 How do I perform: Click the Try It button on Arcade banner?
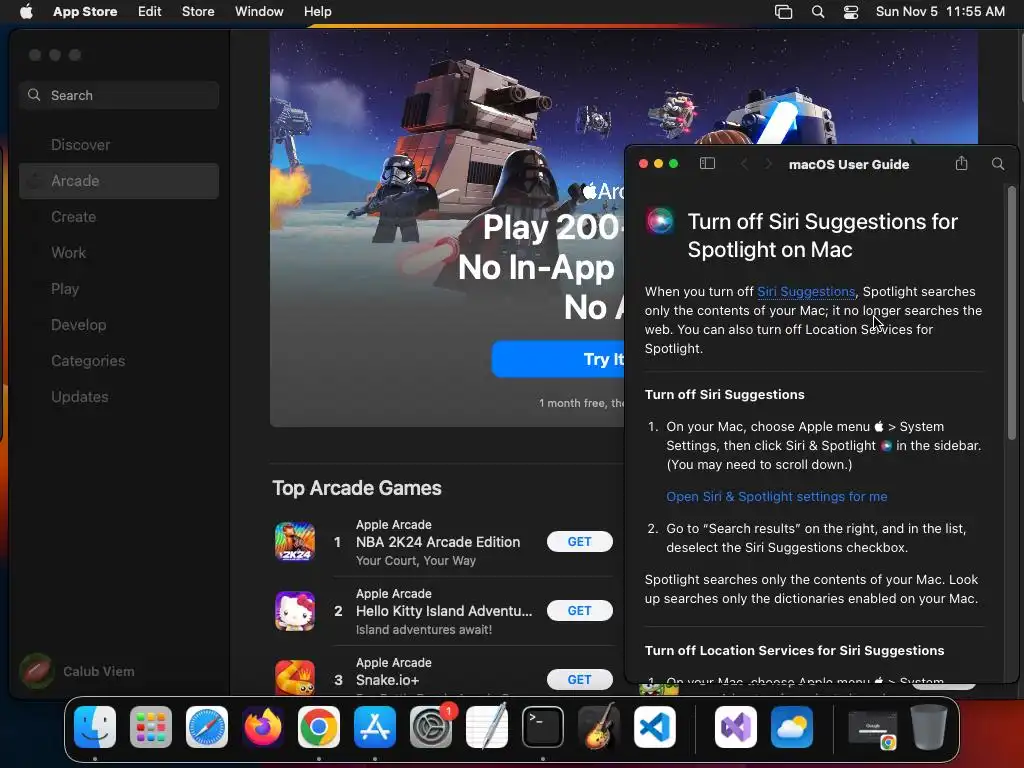(x=558, y=359)
